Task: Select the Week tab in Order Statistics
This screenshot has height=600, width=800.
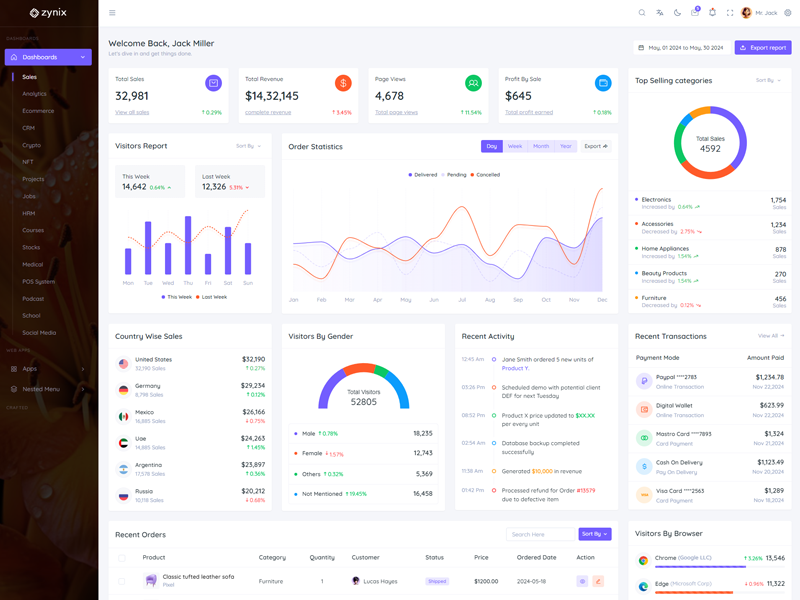Action: (x=515, y=146)
